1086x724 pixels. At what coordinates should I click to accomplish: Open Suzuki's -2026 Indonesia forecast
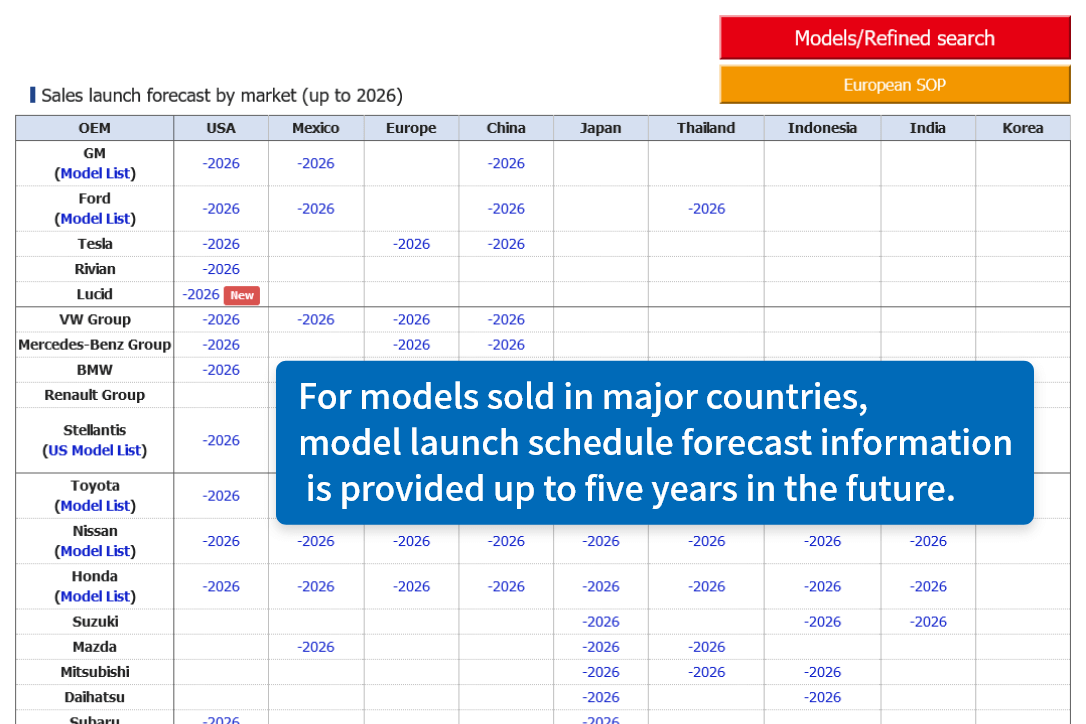[823, 621]
